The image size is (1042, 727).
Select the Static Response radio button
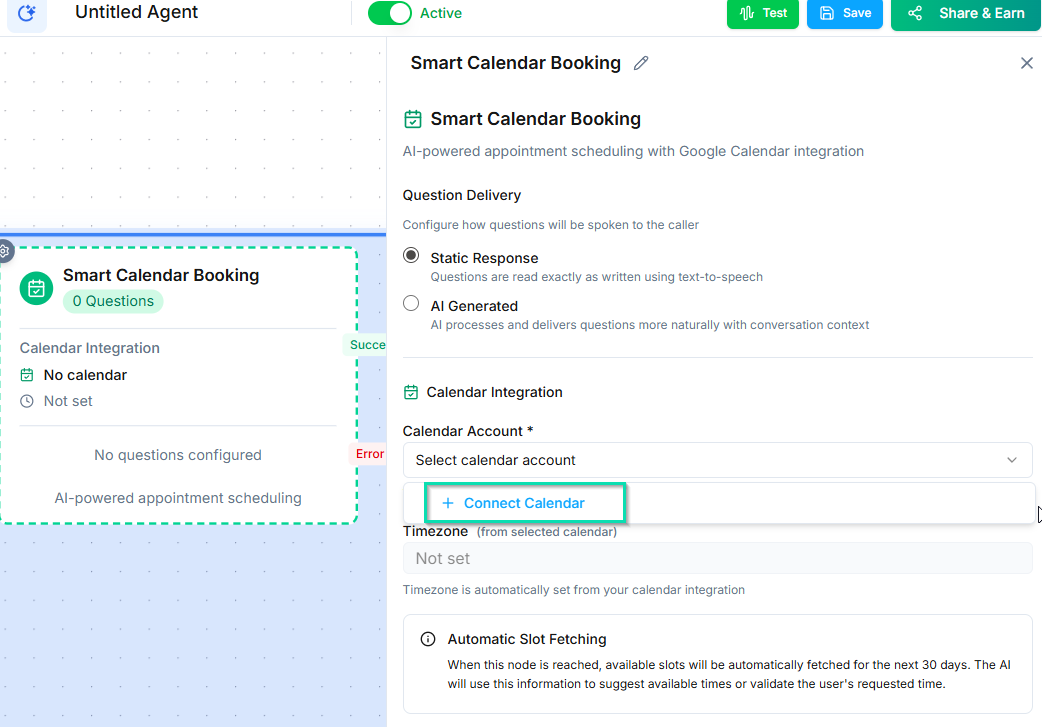(x=410, y=255)
